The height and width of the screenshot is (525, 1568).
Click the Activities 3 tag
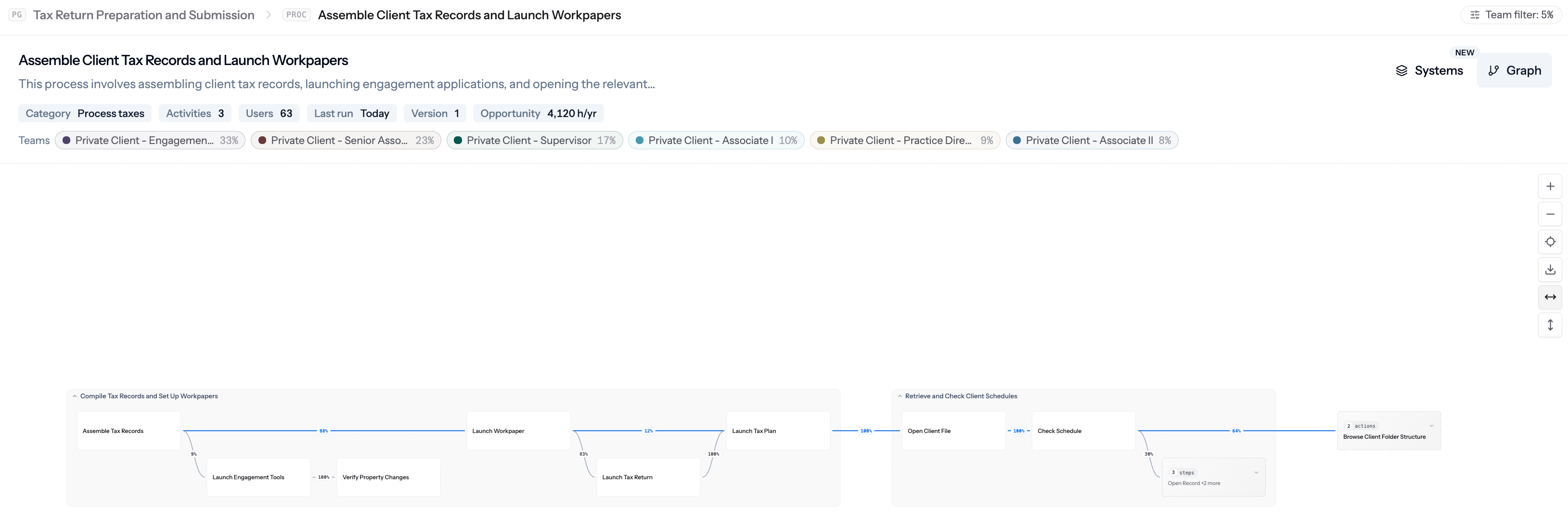pyautogui.click(x=195, y=113)
